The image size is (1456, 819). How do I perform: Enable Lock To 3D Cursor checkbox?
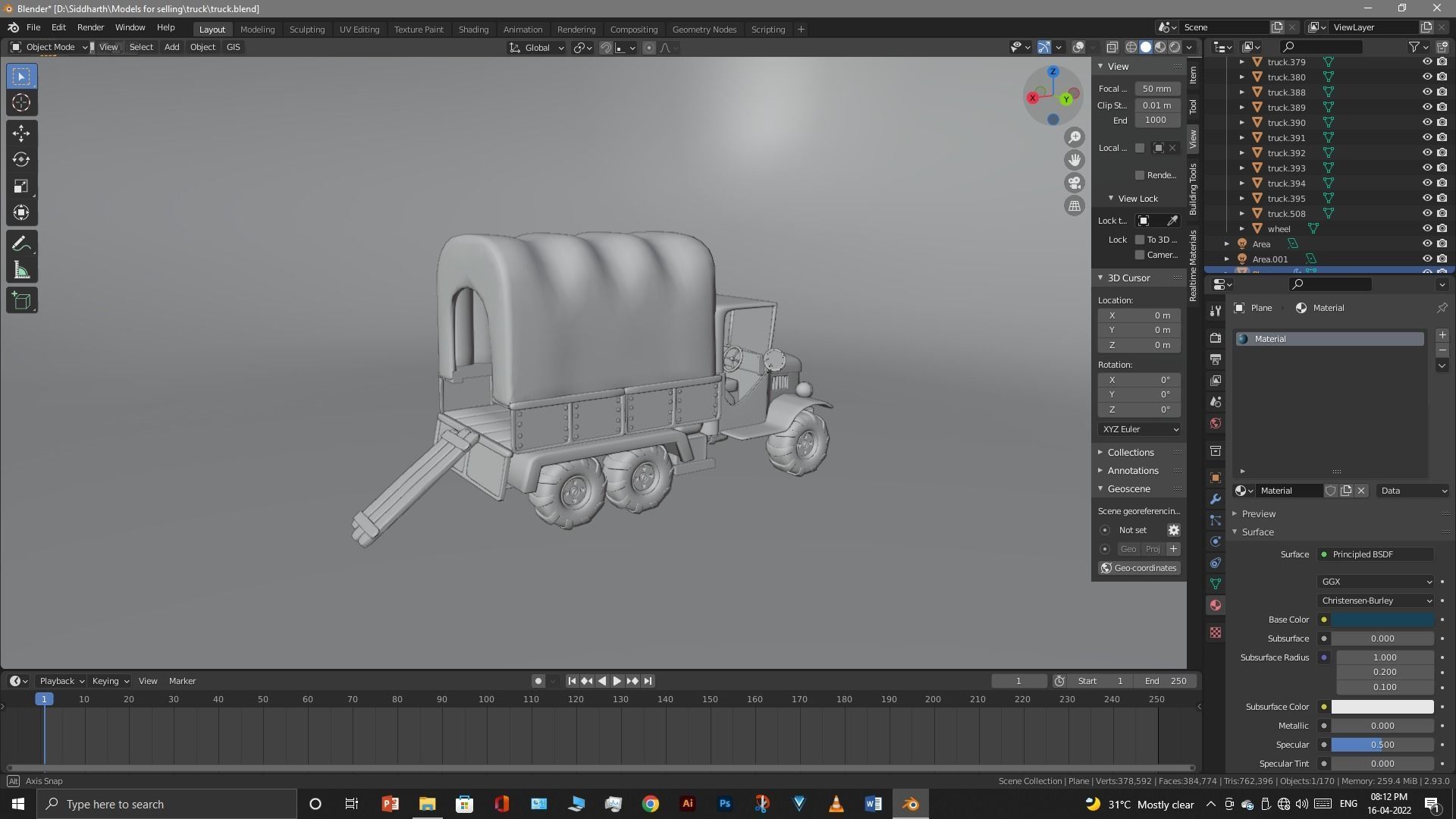1139,240
